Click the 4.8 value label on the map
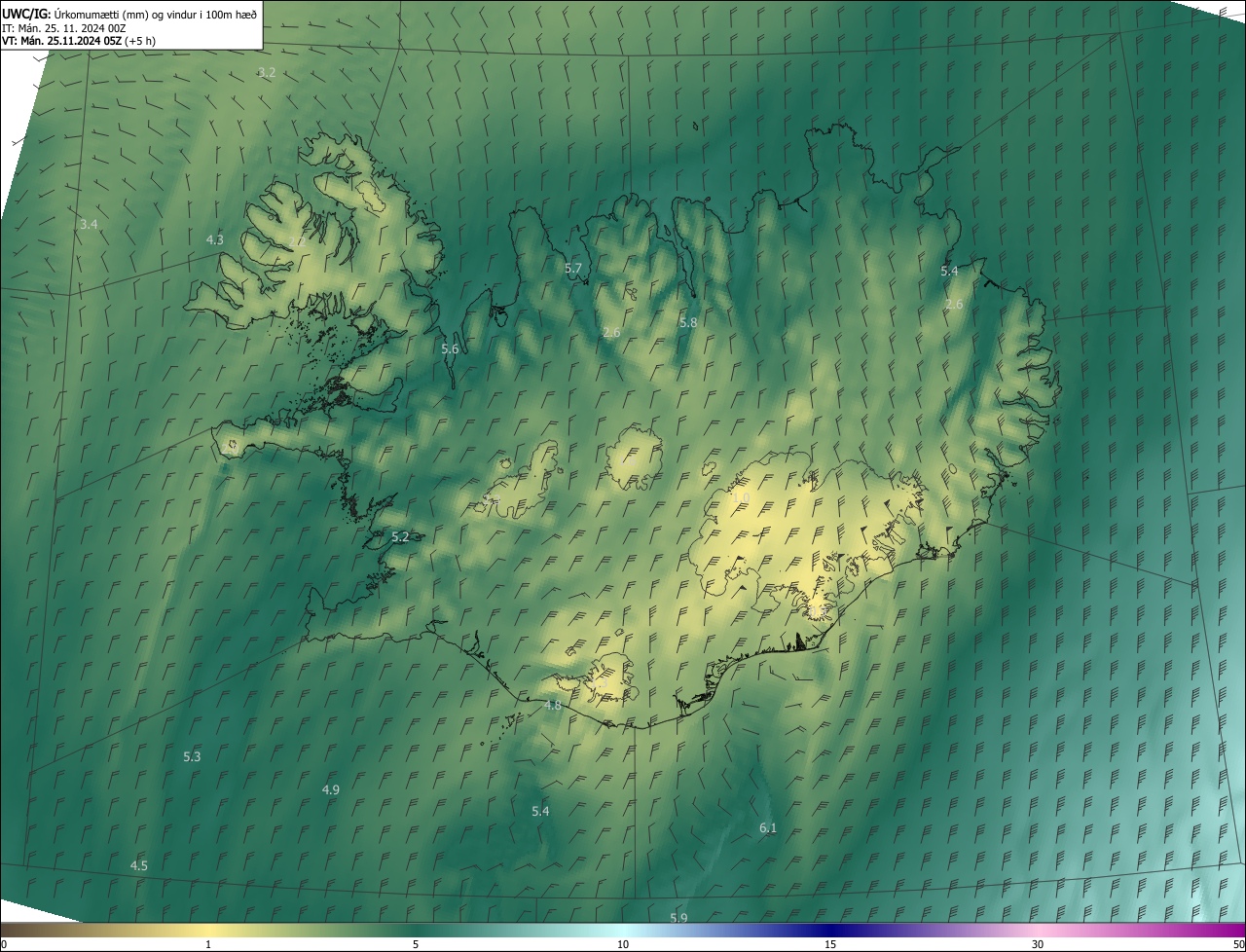Image resolution: width=1246 pixels, height=952 pixels. point(553,706)
